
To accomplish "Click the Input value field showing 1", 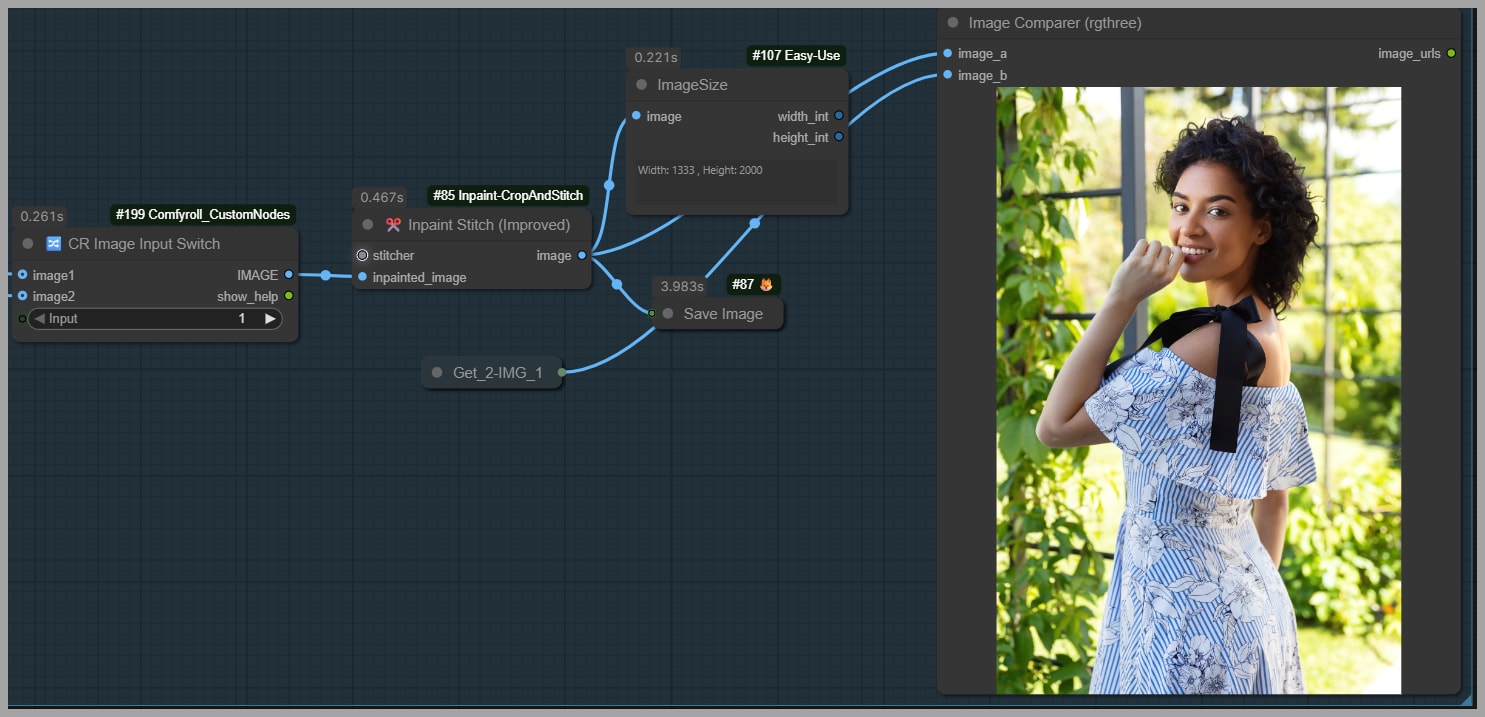I will [155, 319].
